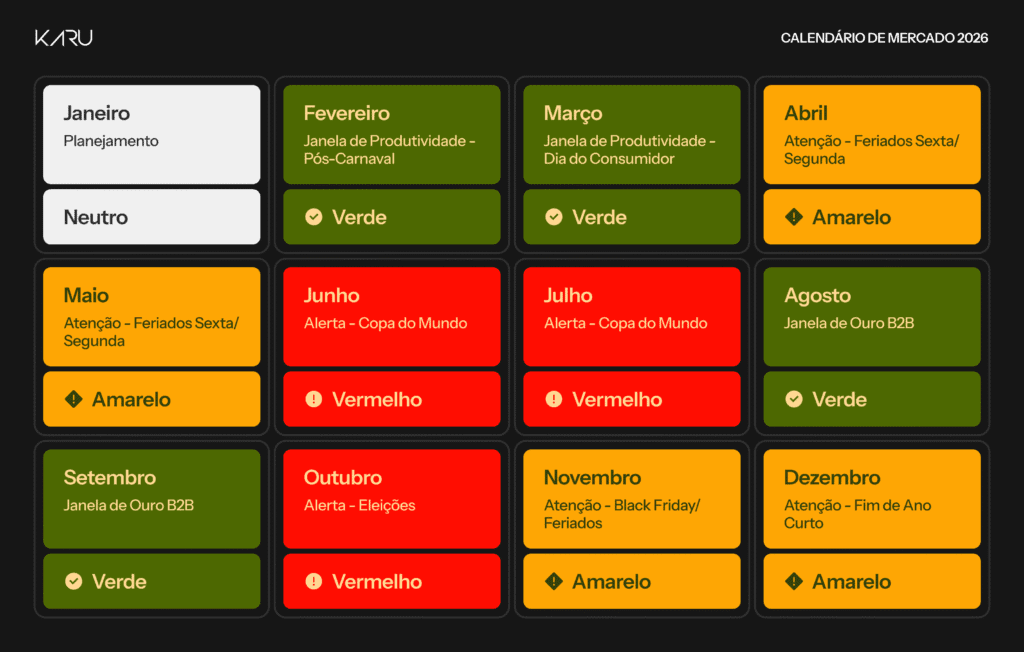This screenshot has width=1024, height=652.
Task: Select the Agosto Janela de Ouro card
Action: click(x=872, y=316)
